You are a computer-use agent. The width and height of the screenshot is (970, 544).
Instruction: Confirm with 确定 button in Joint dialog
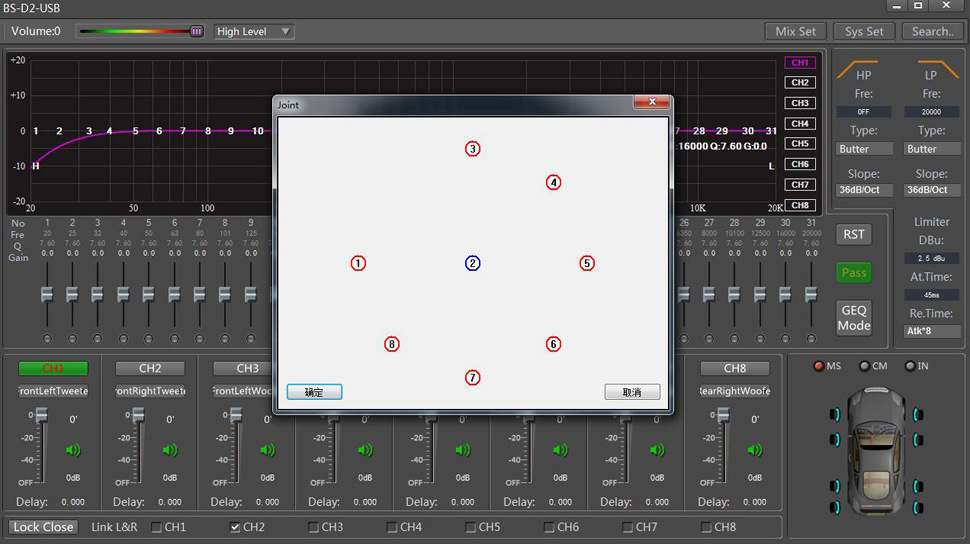[x=314, y=392]
